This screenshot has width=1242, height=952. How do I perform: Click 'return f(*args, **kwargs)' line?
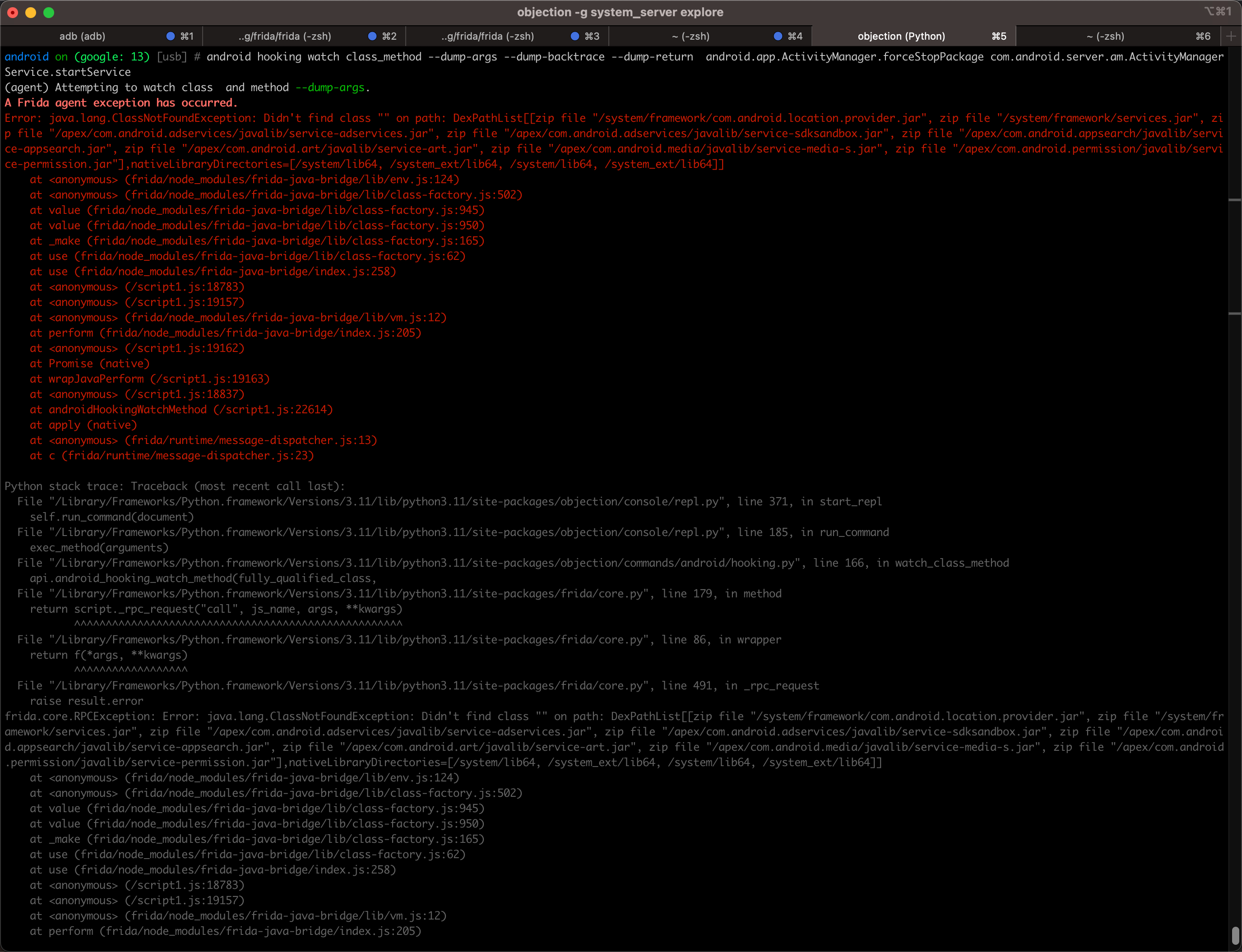(108, 655)
